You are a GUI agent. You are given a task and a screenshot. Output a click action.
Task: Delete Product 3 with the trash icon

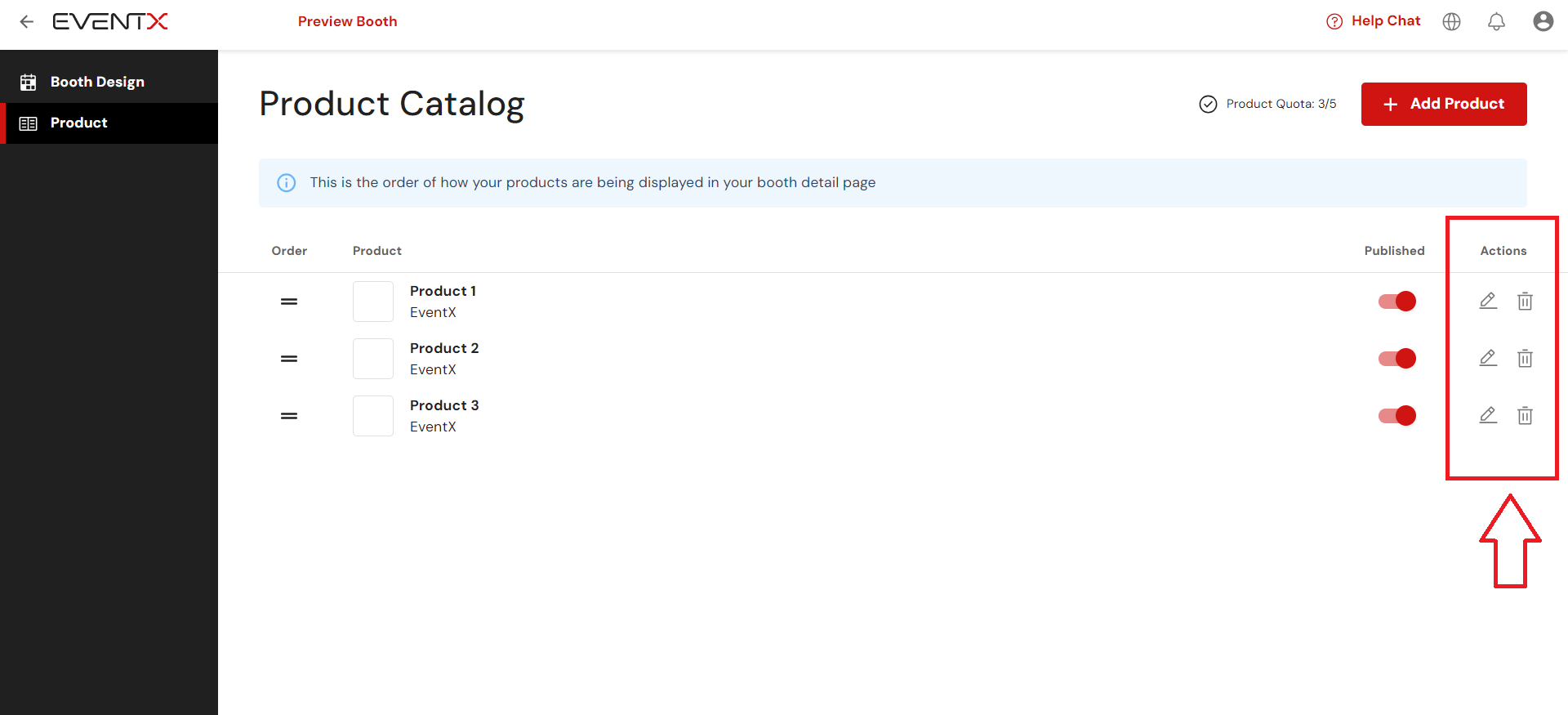coord(1525,415)
